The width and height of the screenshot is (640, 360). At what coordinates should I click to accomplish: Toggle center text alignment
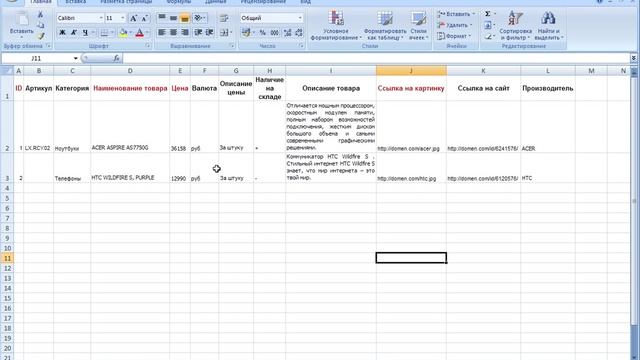[x=173, y=32]
